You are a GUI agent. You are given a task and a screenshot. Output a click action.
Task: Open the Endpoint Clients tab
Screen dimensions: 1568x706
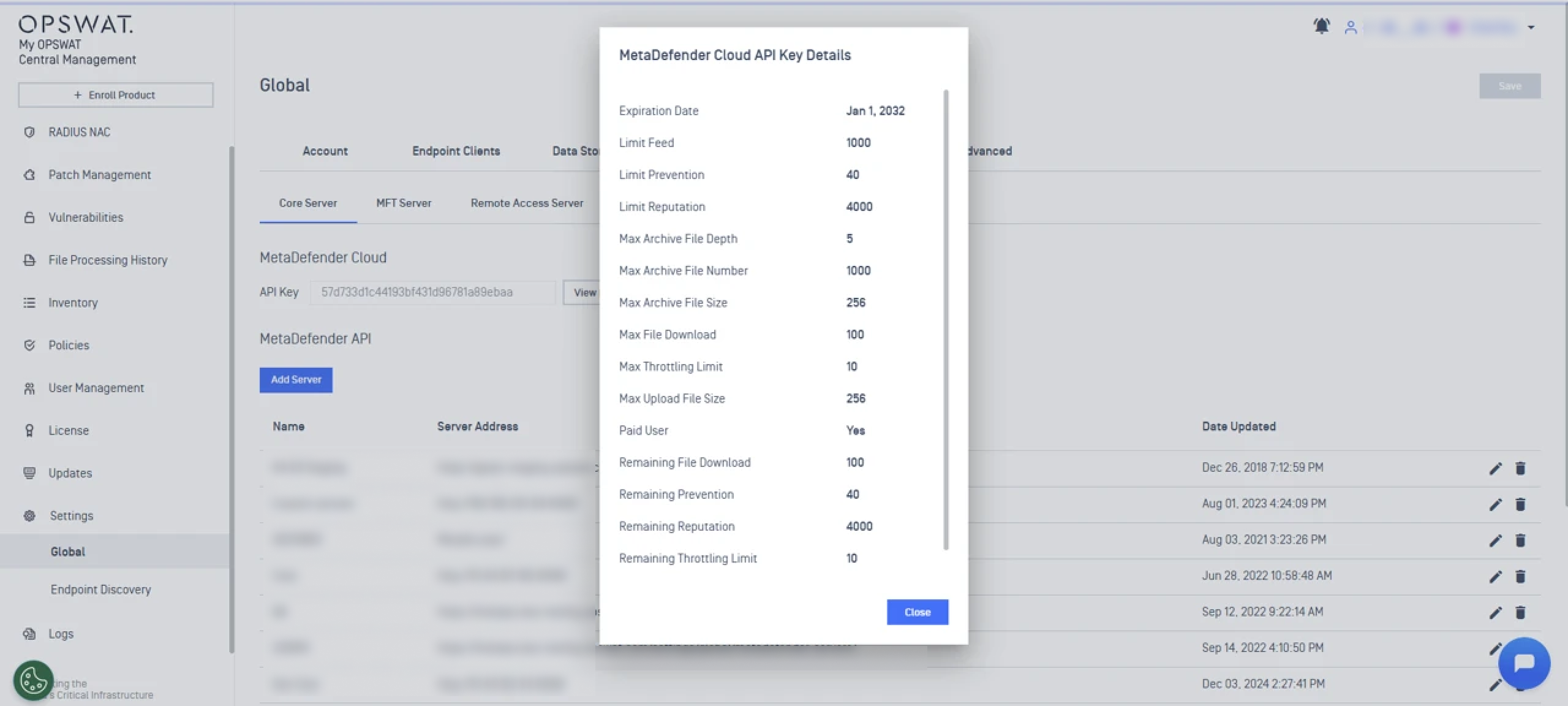tap(456, 151)
